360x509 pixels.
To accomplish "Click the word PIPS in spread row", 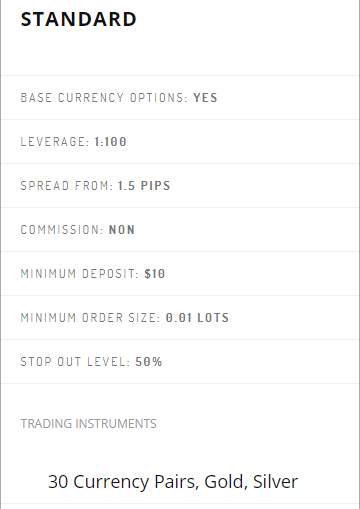I will coord(155,186).
